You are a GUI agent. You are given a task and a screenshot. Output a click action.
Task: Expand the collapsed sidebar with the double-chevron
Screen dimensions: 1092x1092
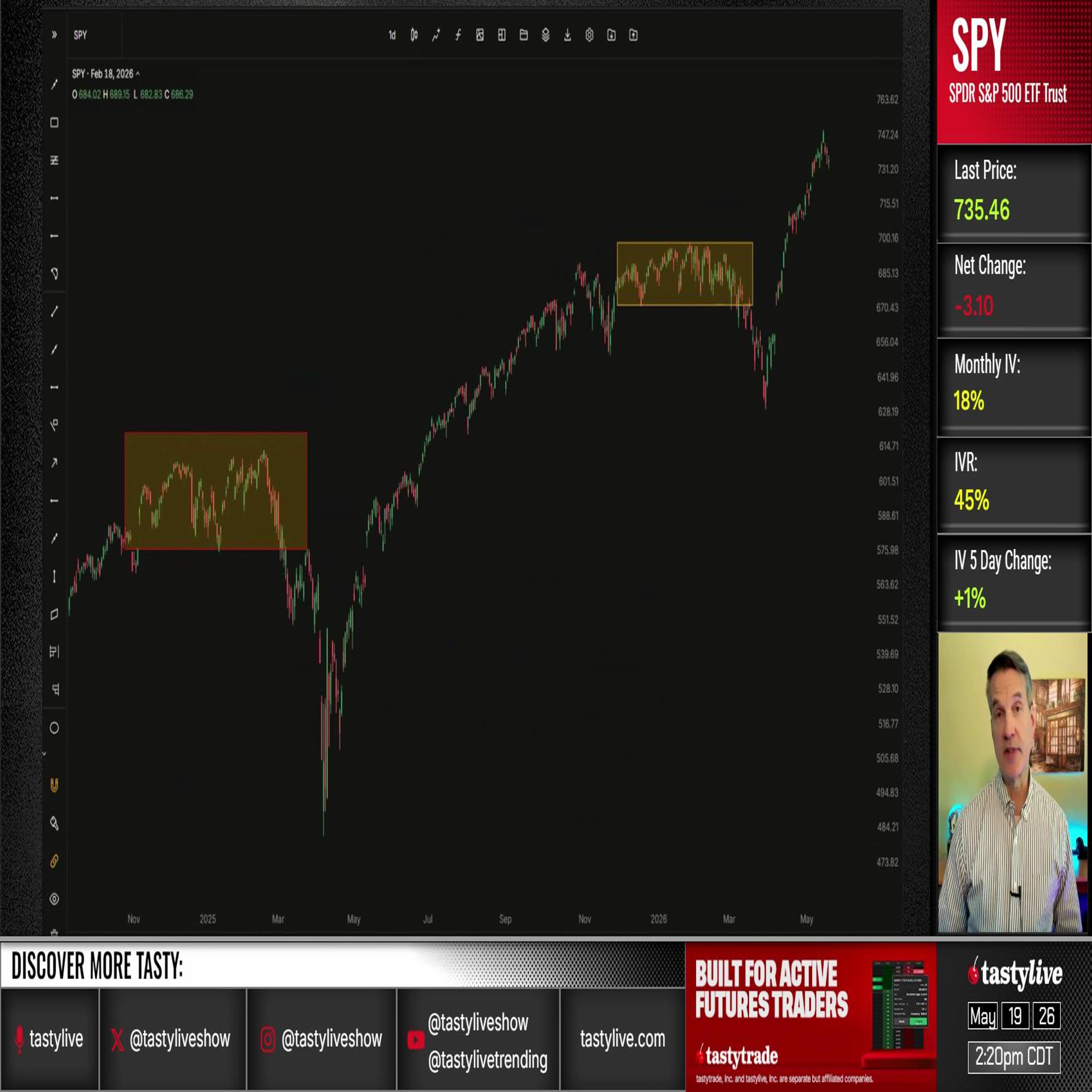54,35
